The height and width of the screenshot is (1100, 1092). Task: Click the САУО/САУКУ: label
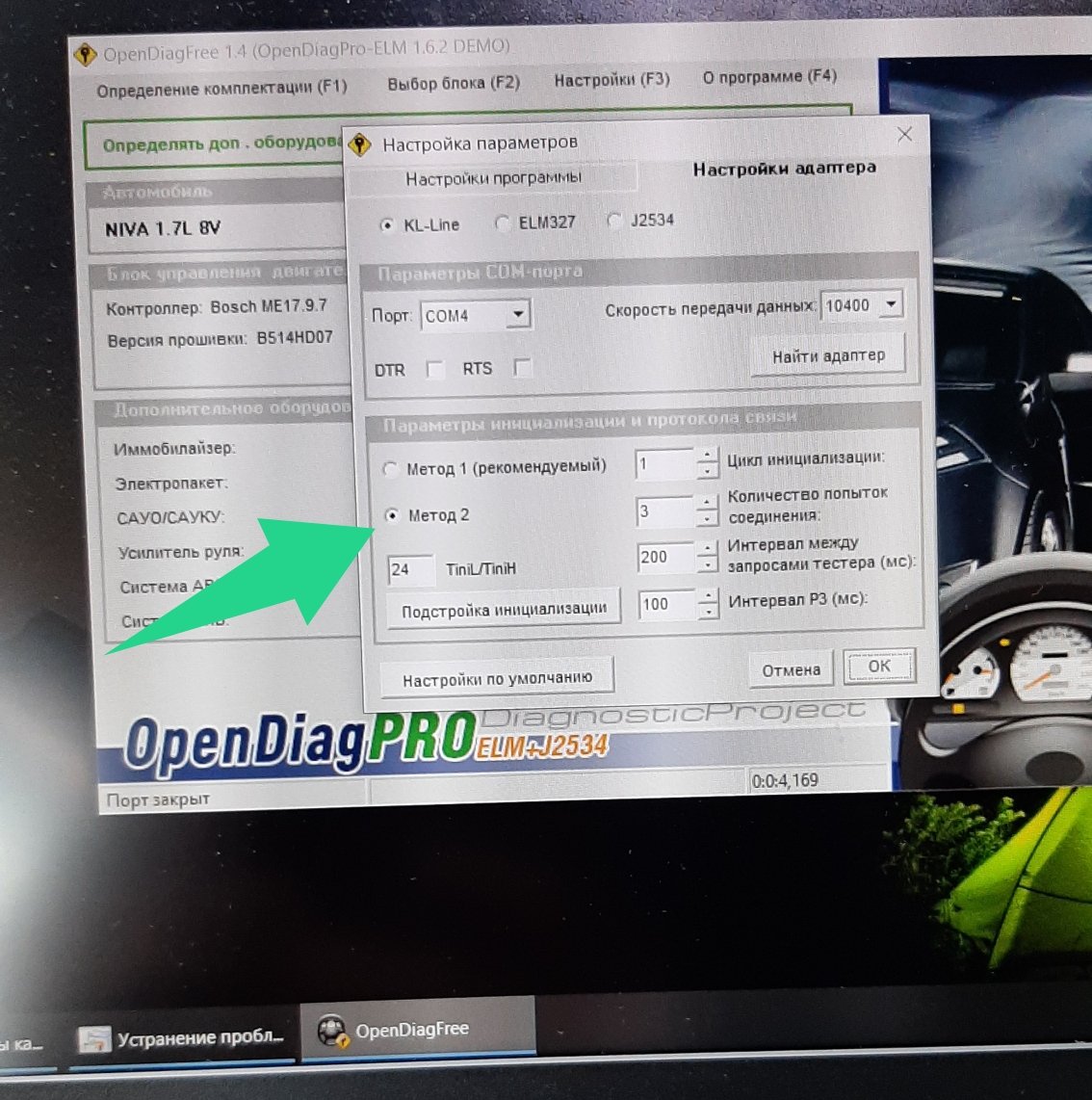click(170, 517)
